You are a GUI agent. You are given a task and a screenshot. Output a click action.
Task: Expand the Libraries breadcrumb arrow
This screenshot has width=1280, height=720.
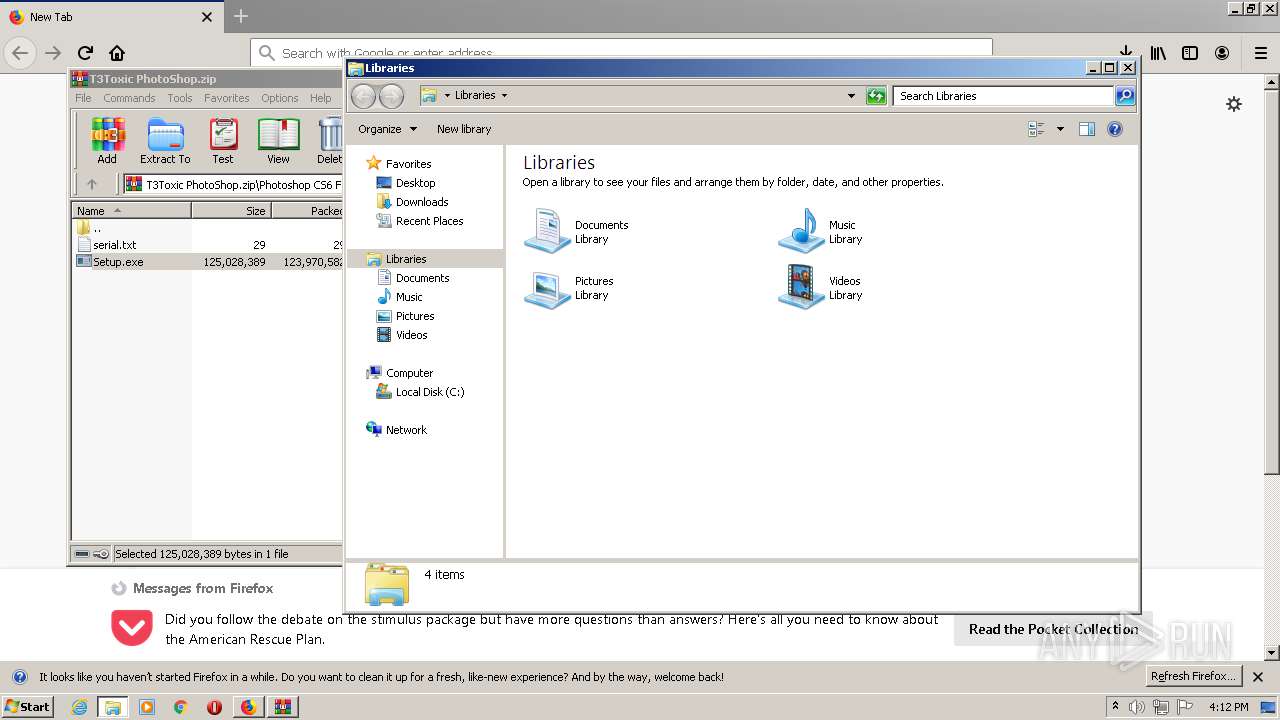point(504,96)
